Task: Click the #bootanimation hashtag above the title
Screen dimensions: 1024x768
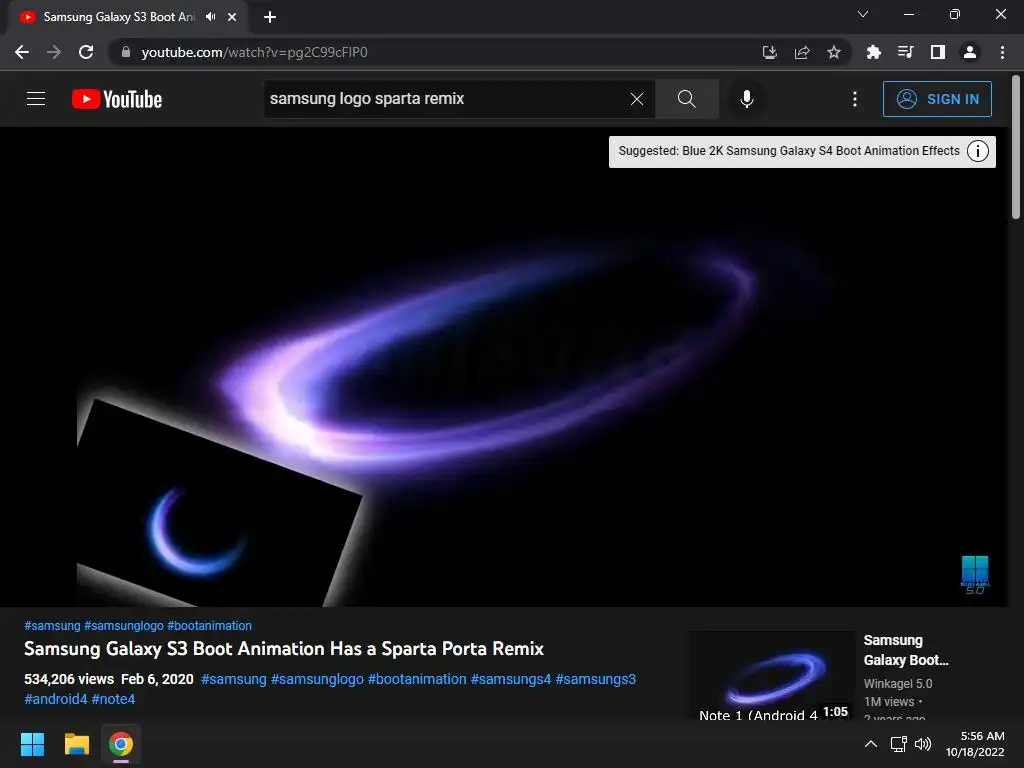Action: coord(209,626)
